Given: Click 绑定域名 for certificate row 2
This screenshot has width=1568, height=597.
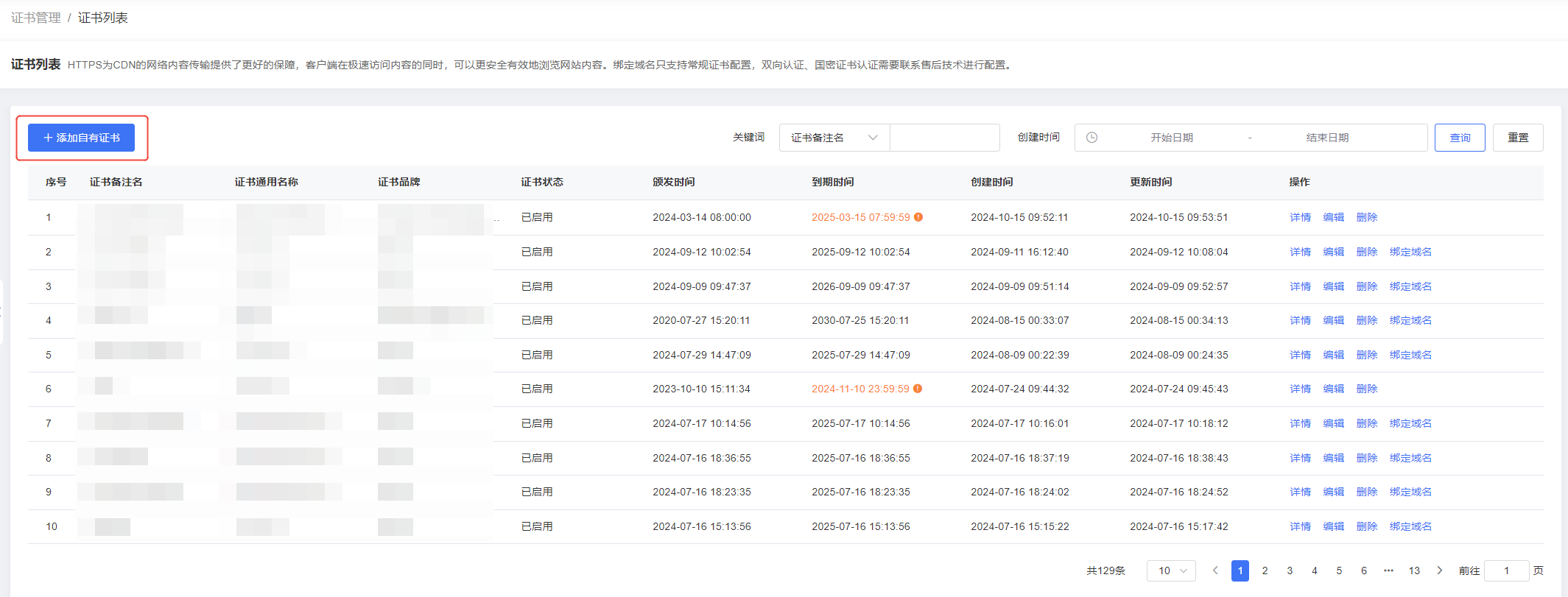Looking at the screenshot, I should (x=1411, y=252).
